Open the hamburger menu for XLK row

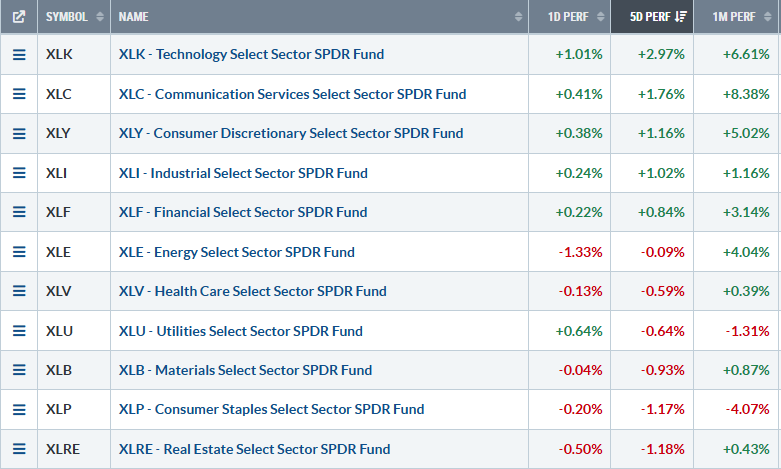18,54
